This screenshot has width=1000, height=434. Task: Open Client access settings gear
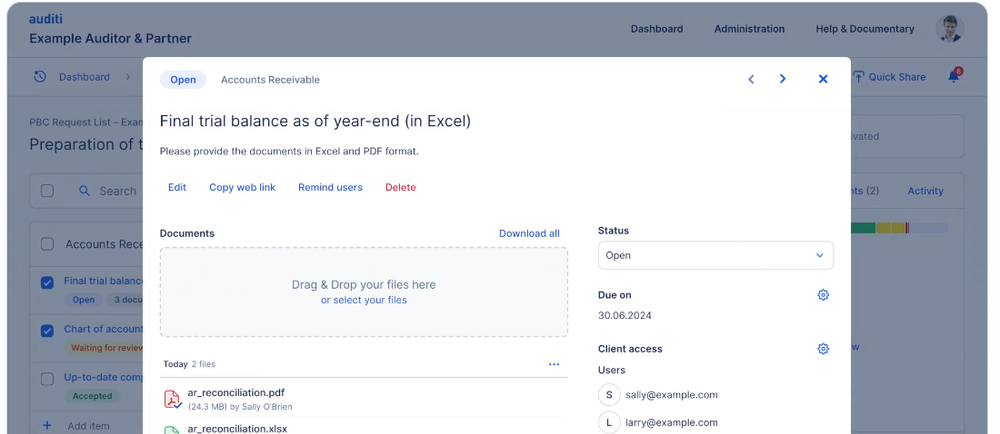823,349
